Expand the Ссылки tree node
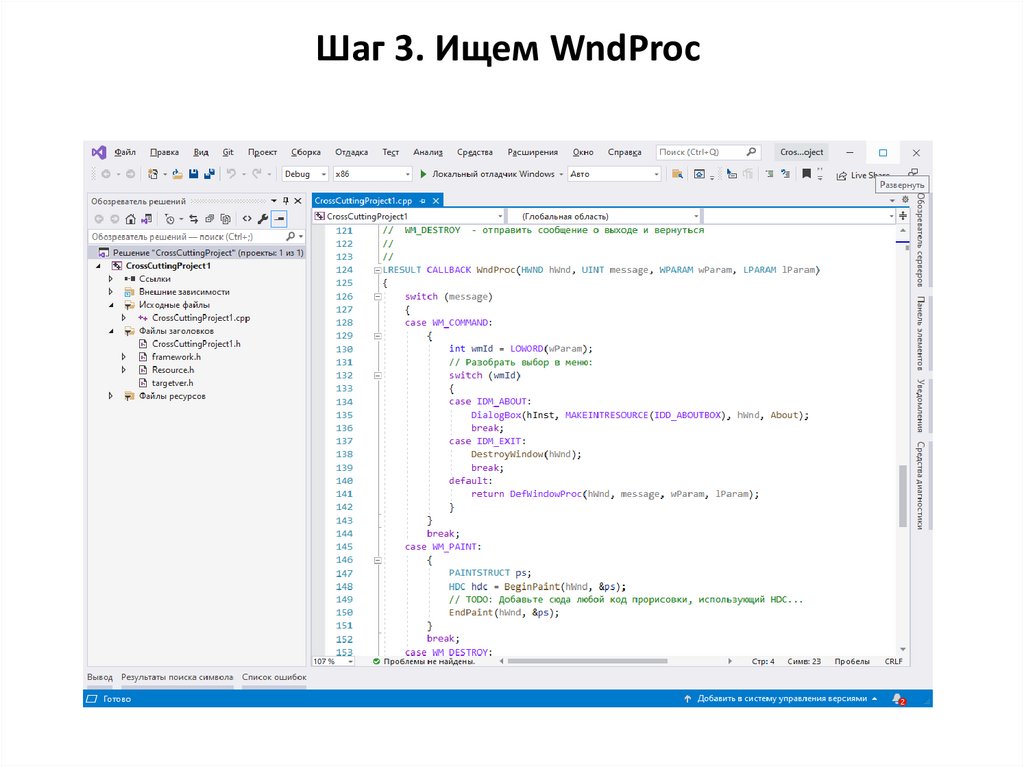This screenshot has width=1024, height=767. coord(110,279)
